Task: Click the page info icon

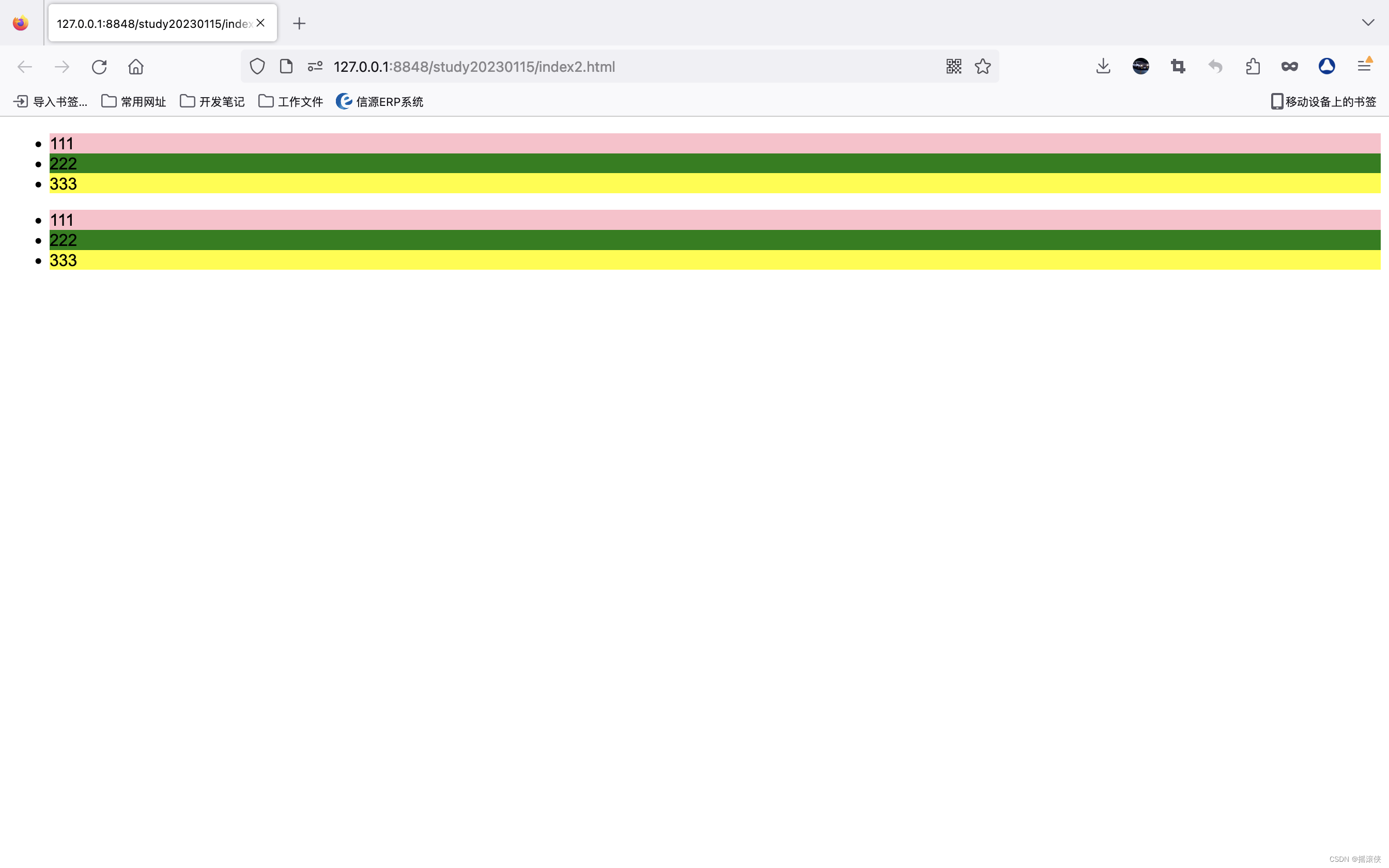Action: tap(286, 66)
